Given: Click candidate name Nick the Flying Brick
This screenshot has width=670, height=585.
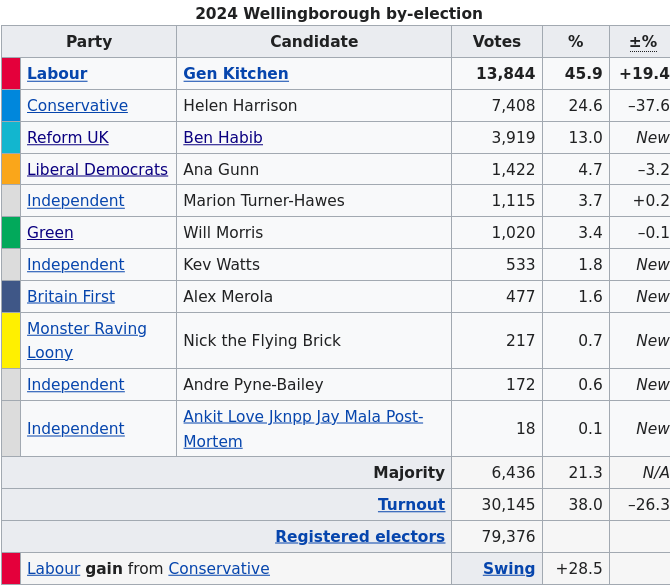Looking at the screenshot, I should (x=262, y=341).
